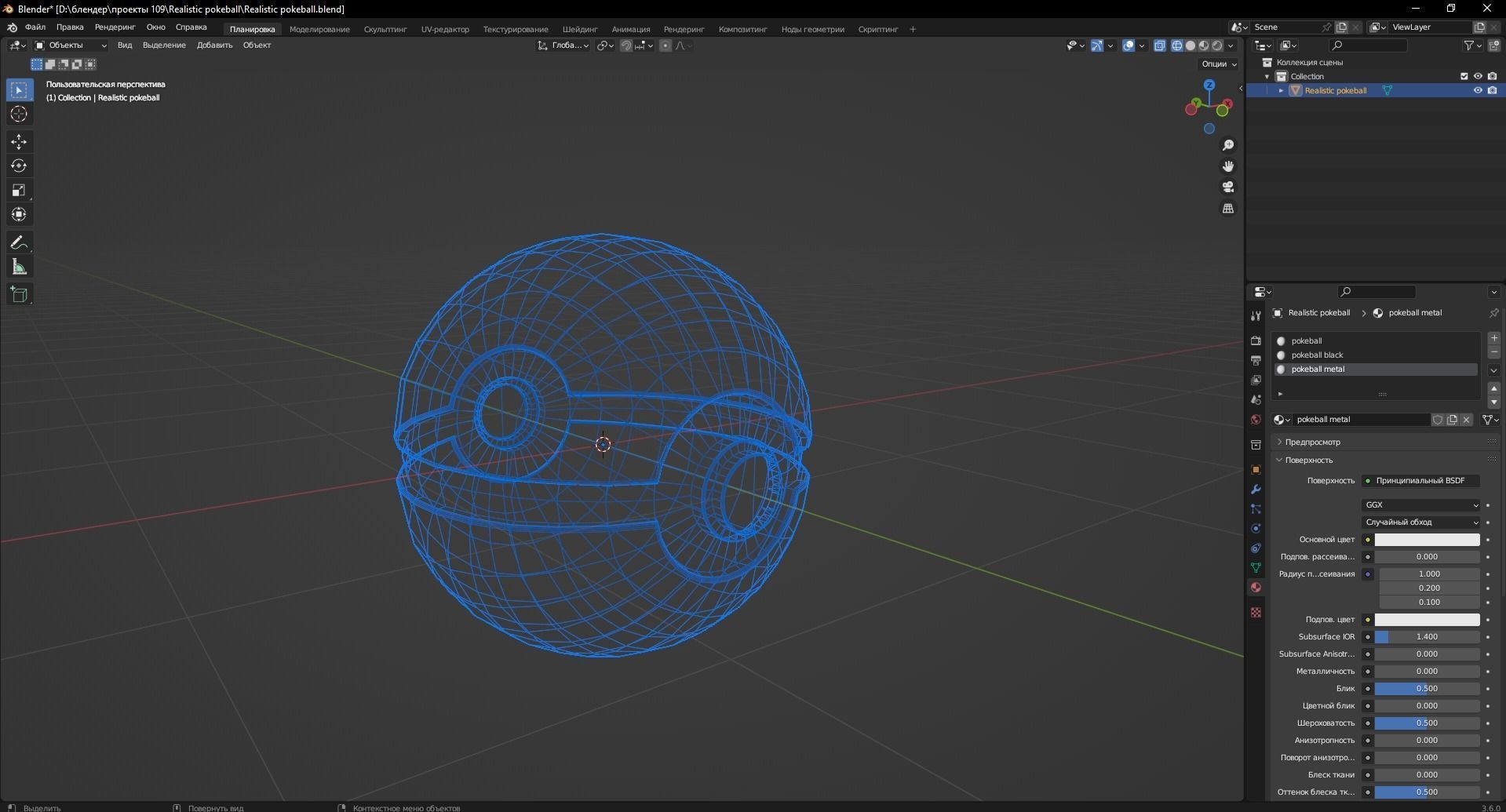Viewport: 1506px width, 812px height.
Task: Activate the Move tool
Action: pyautogui.click(x=19, y=142)
